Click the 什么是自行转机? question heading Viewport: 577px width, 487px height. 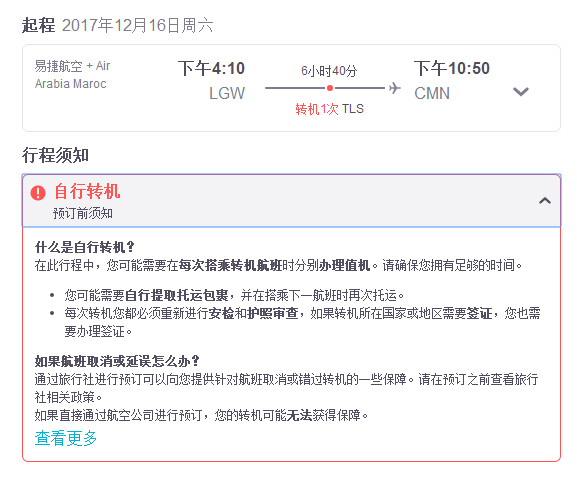tap(85, 247)
